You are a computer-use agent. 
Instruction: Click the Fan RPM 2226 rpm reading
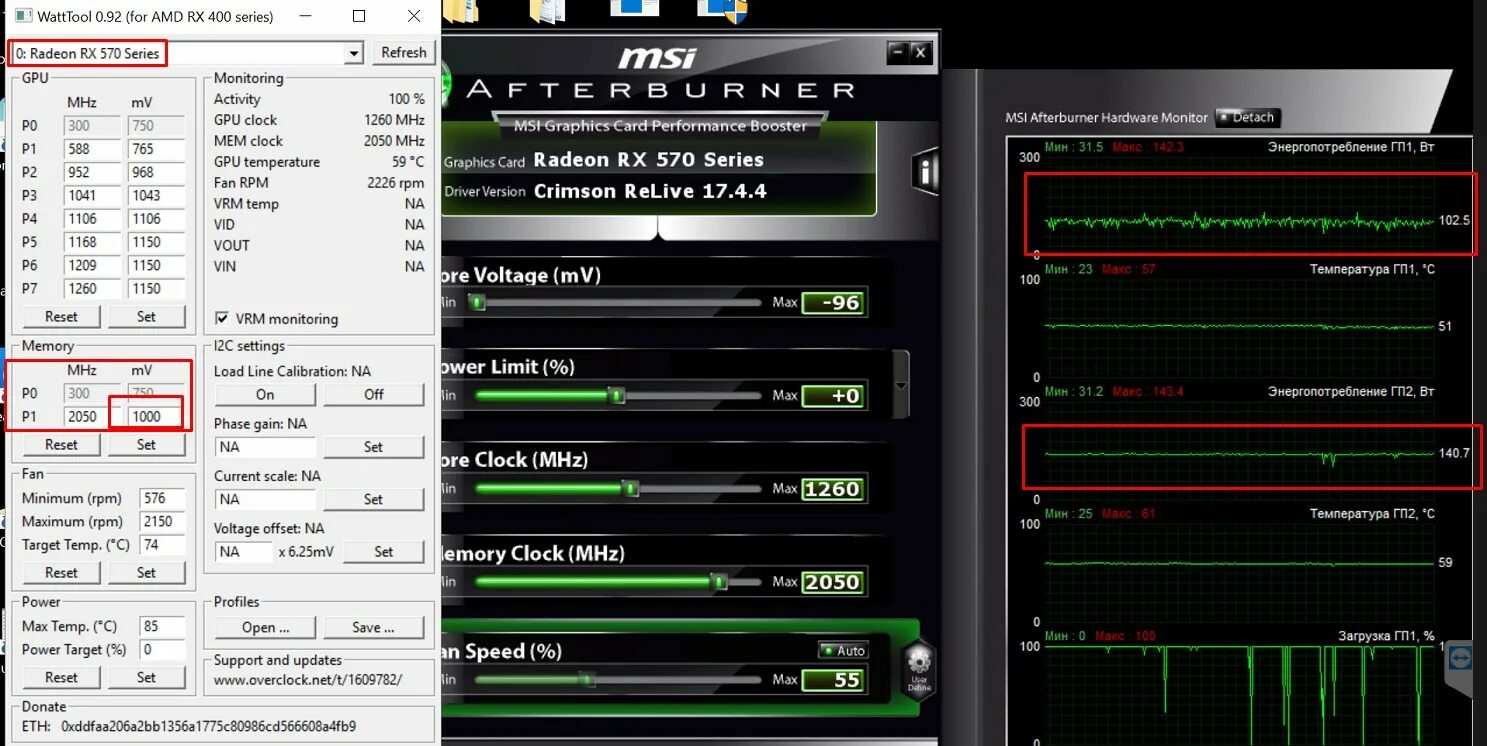click(396, 183)
